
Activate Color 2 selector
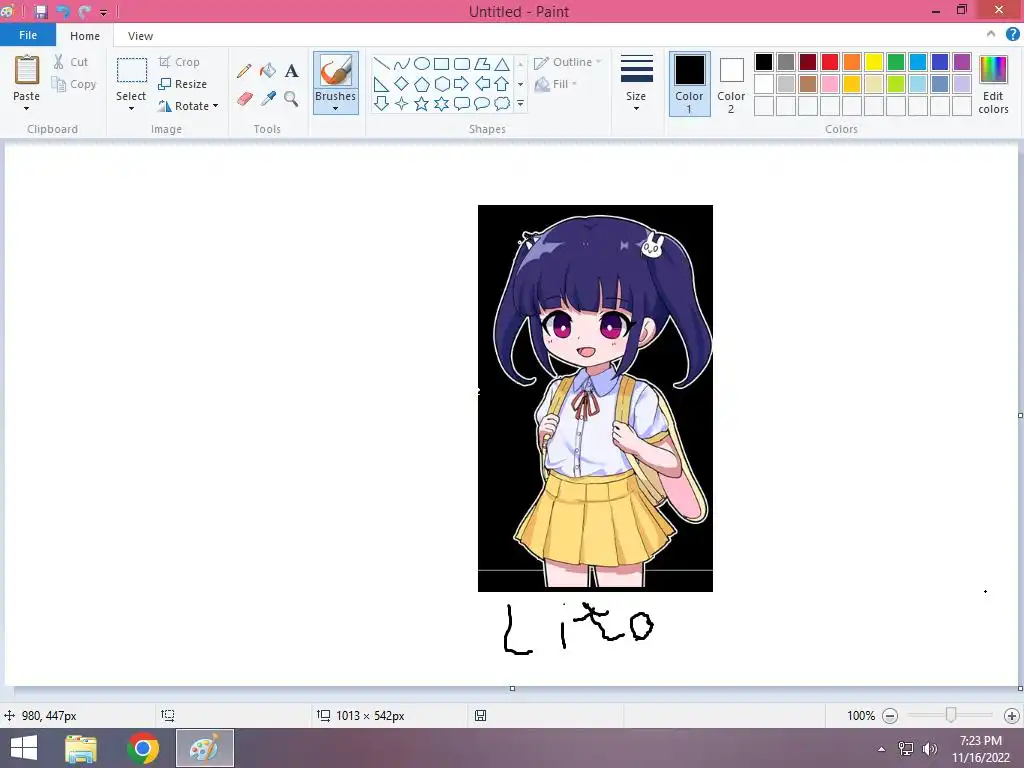coord(731,84)
